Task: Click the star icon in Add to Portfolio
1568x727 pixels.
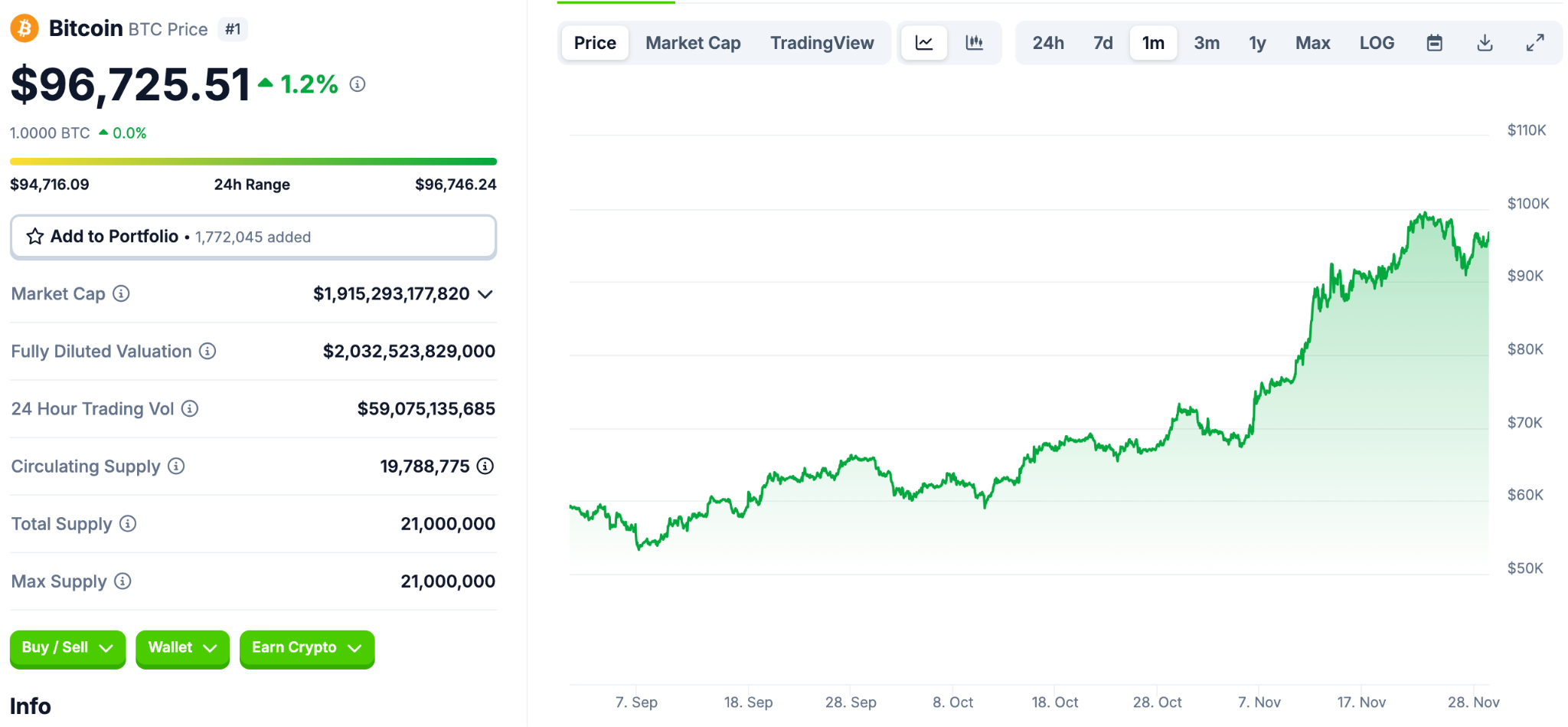Action: [x=35, y=237]
